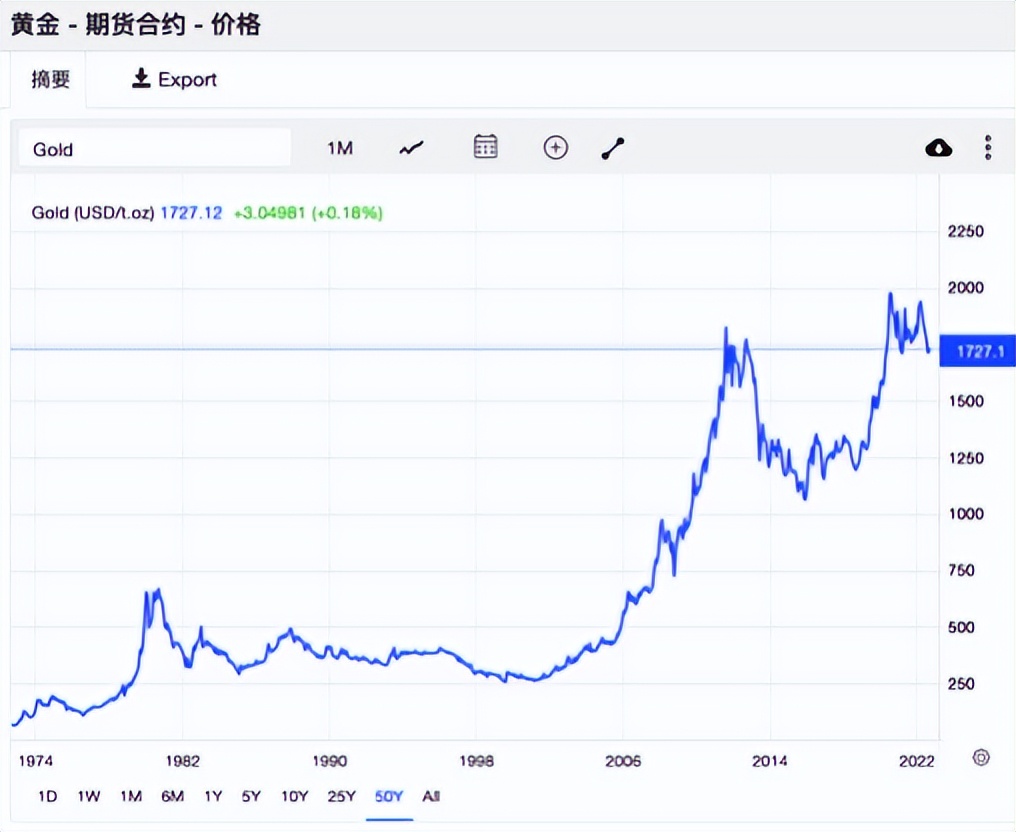Activate the All time range
This screenshot has width=1016, height=832.
(431, 797)
